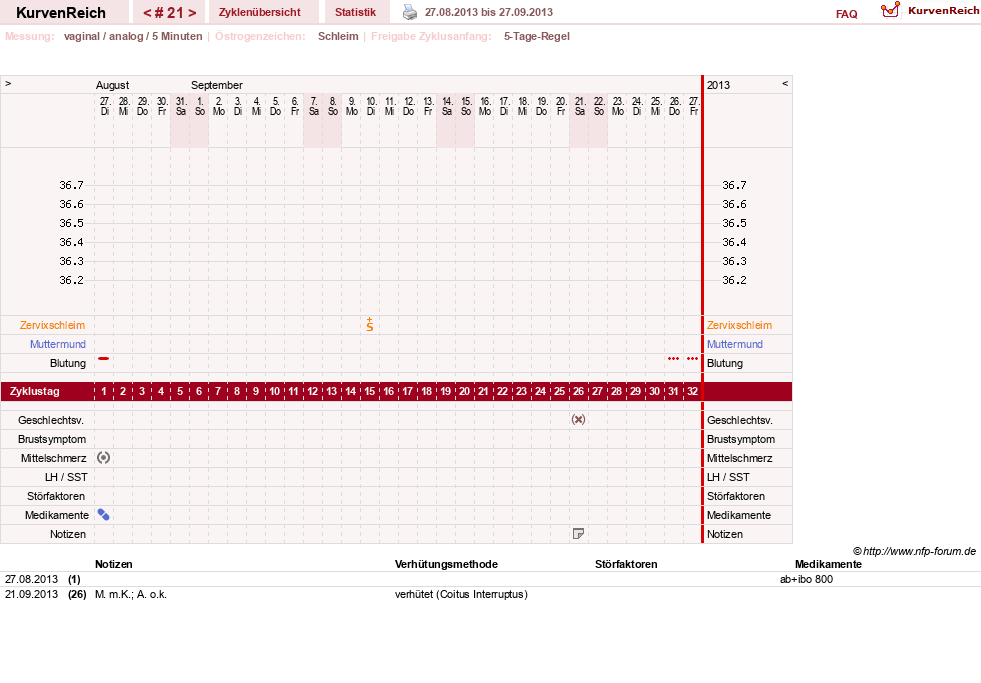Screen dimensions: 981x683
Task: Click the right Zervixschleim row label
Action: [x=740, y=325]
